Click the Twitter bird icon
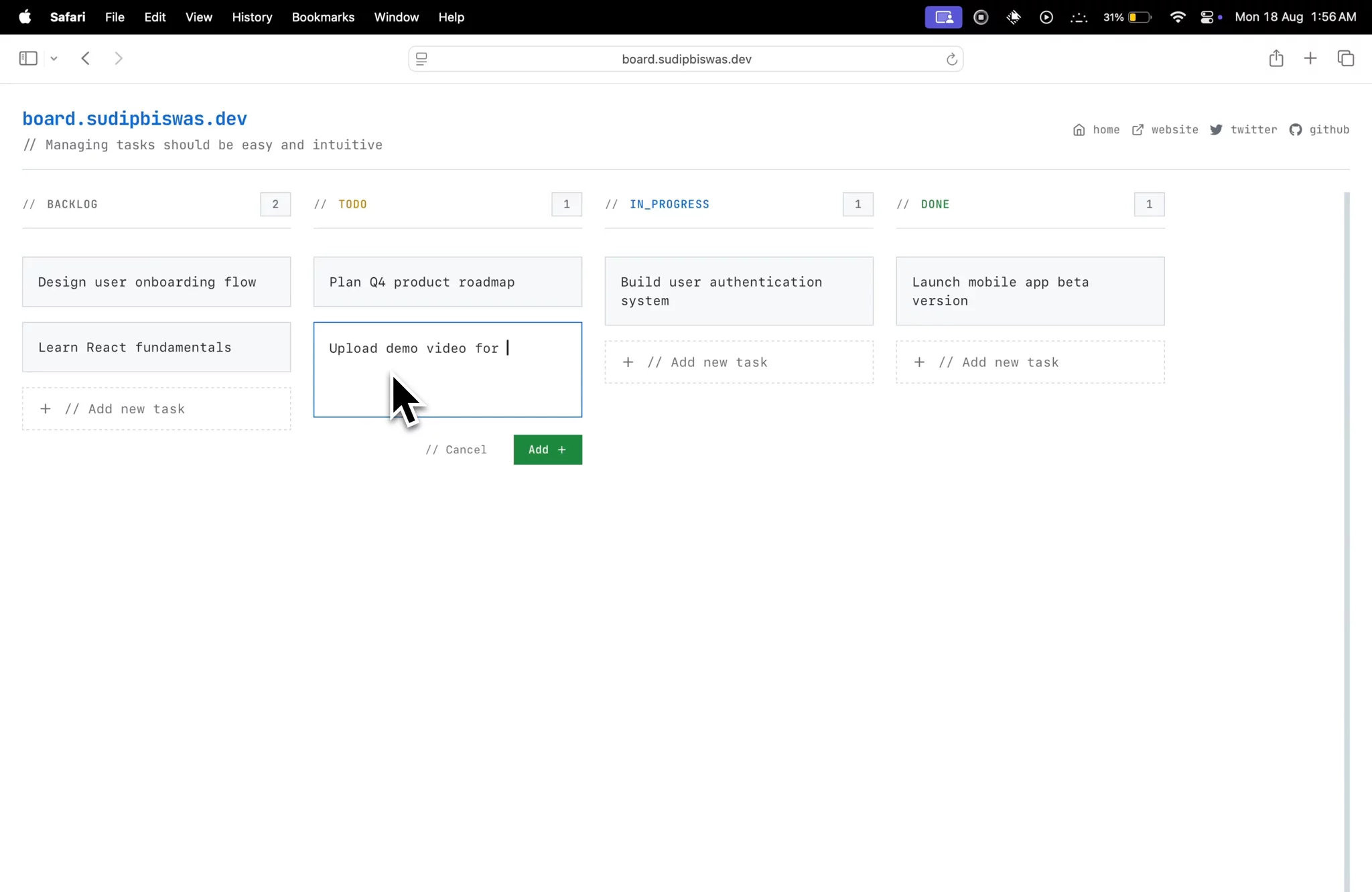Screen dimensions: 1372x892 tap(1216, 130)
